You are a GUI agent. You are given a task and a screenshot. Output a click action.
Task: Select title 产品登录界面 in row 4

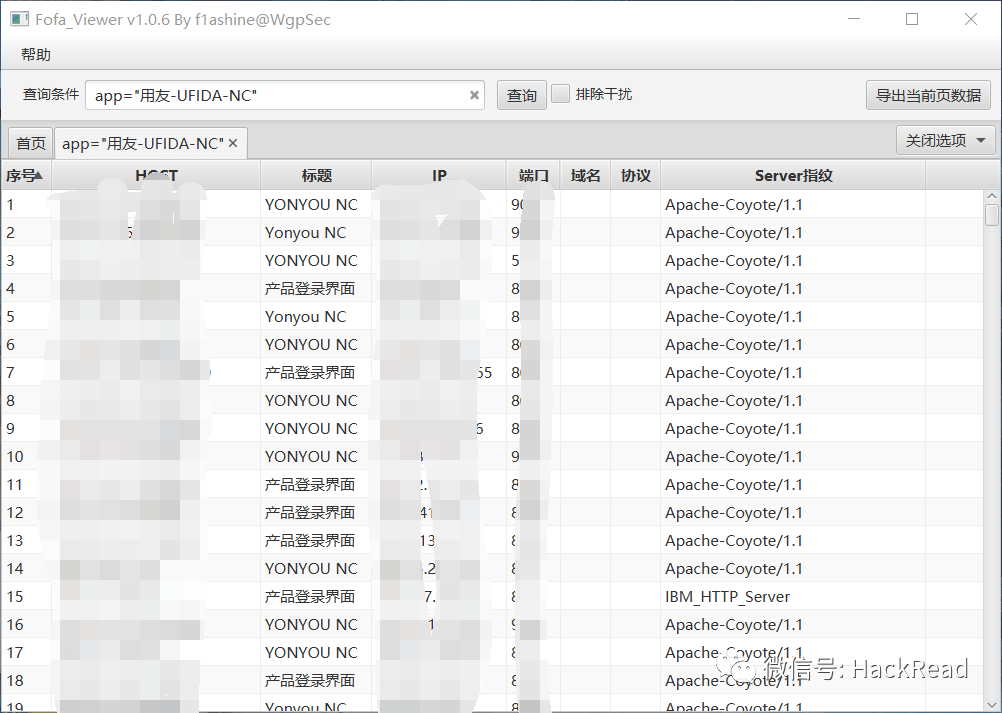[x=310, y=289]
